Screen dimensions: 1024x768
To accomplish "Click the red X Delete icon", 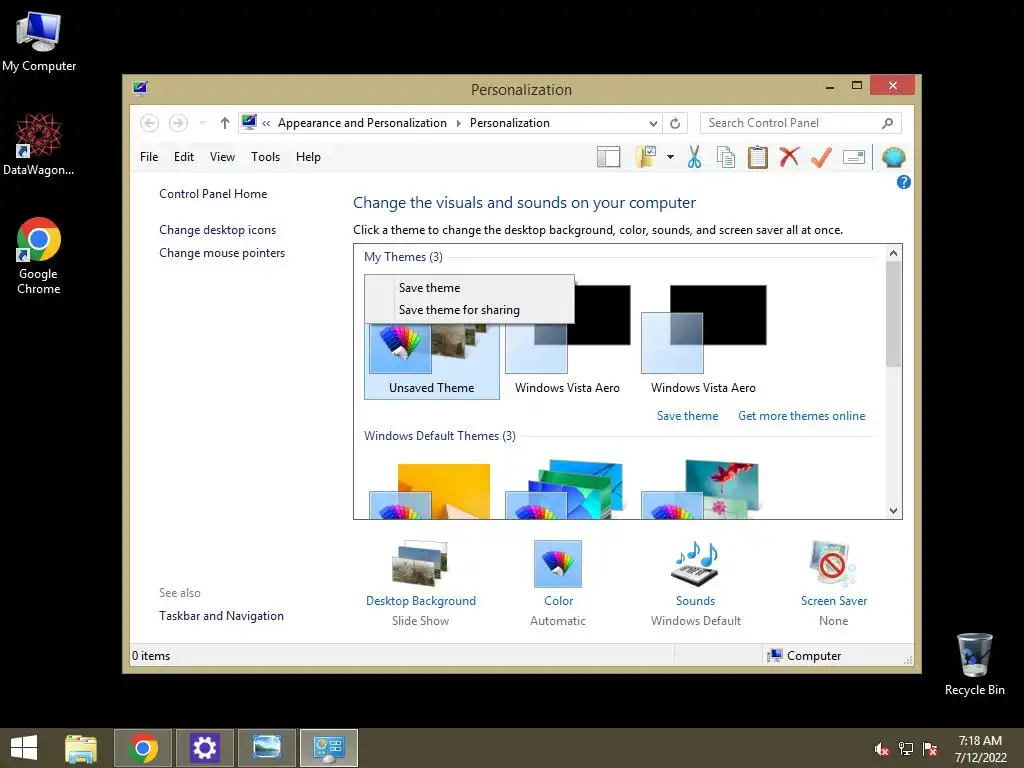I will click(x=789, y=157).
